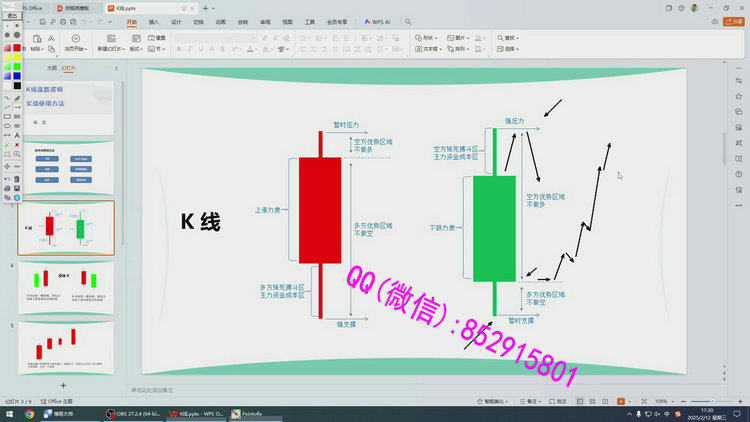Click the orange share button
Image resolution: width=750 pixels, height=422 pixels.
(728, 20)
